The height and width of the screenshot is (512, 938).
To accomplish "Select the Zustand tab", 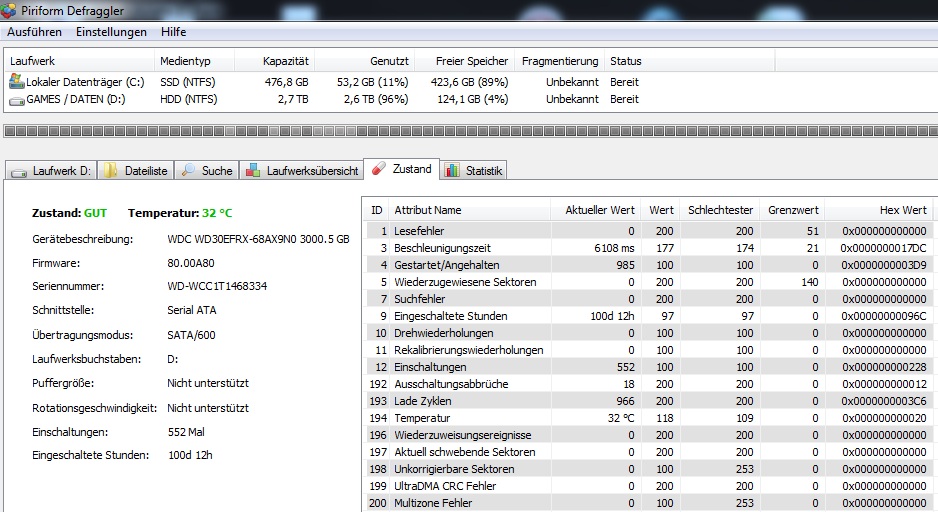I will pyautogui.click(x=401, y=169).
